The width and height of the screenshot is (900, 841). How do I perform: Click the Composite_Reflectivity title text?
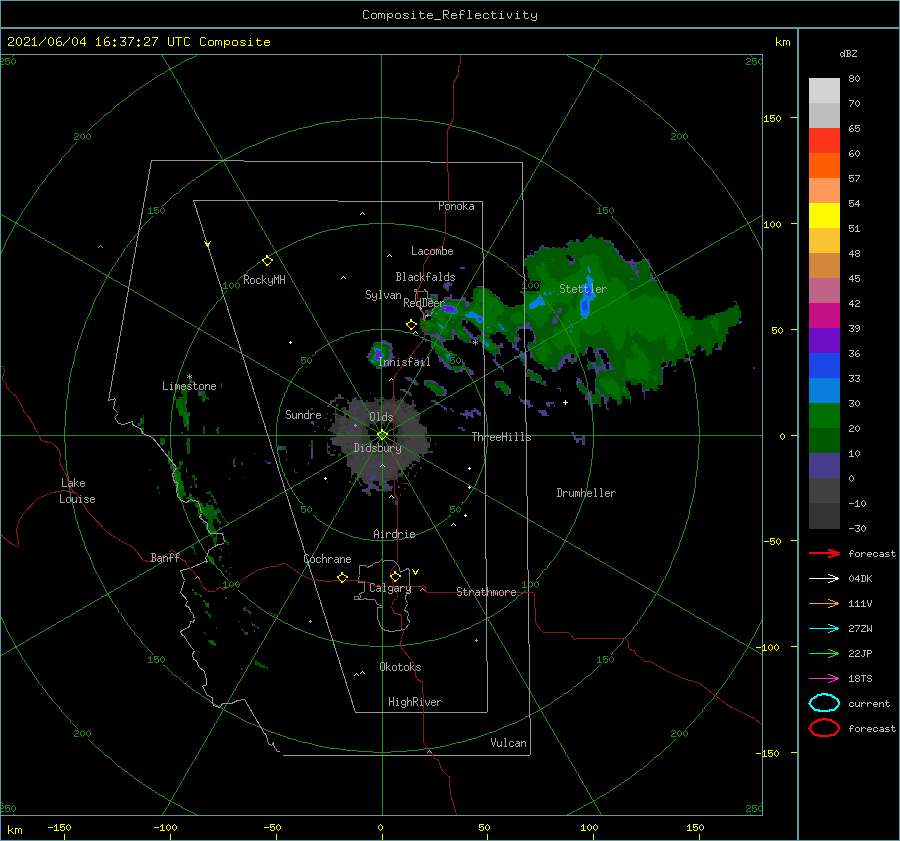(x=450, y=15)
